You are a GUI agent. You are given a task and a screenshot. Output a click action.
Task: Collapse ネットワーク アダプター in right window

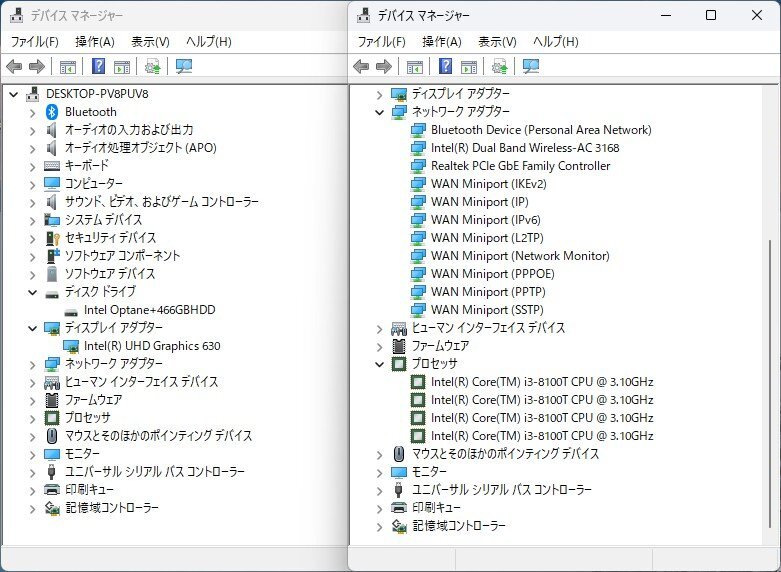click(x=380, y=113)
